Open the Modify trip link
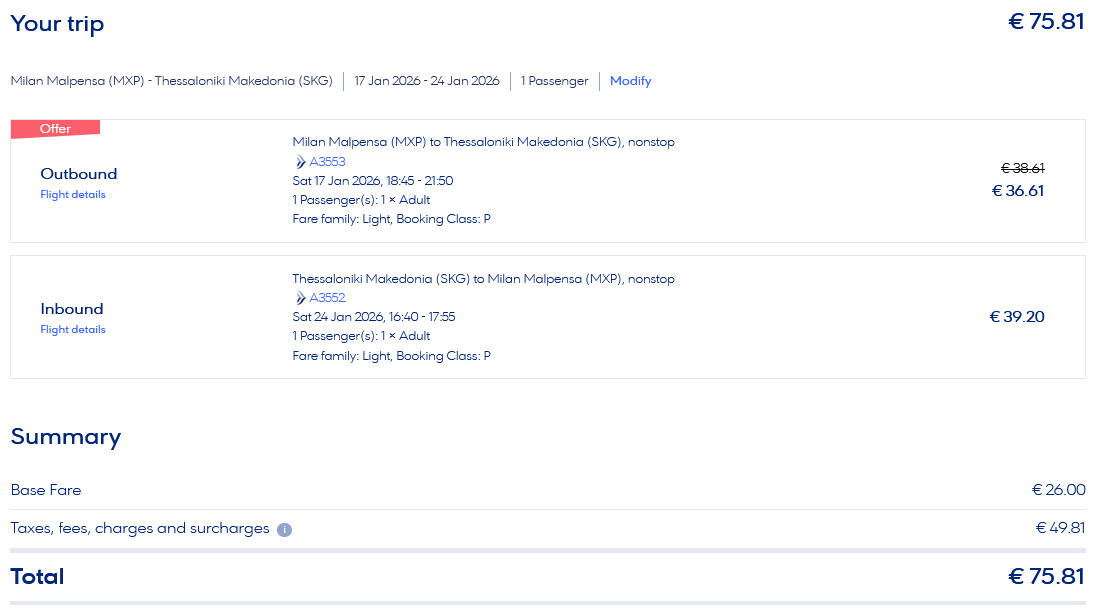This screenshot has width=1093, height=613. (630, 81)
